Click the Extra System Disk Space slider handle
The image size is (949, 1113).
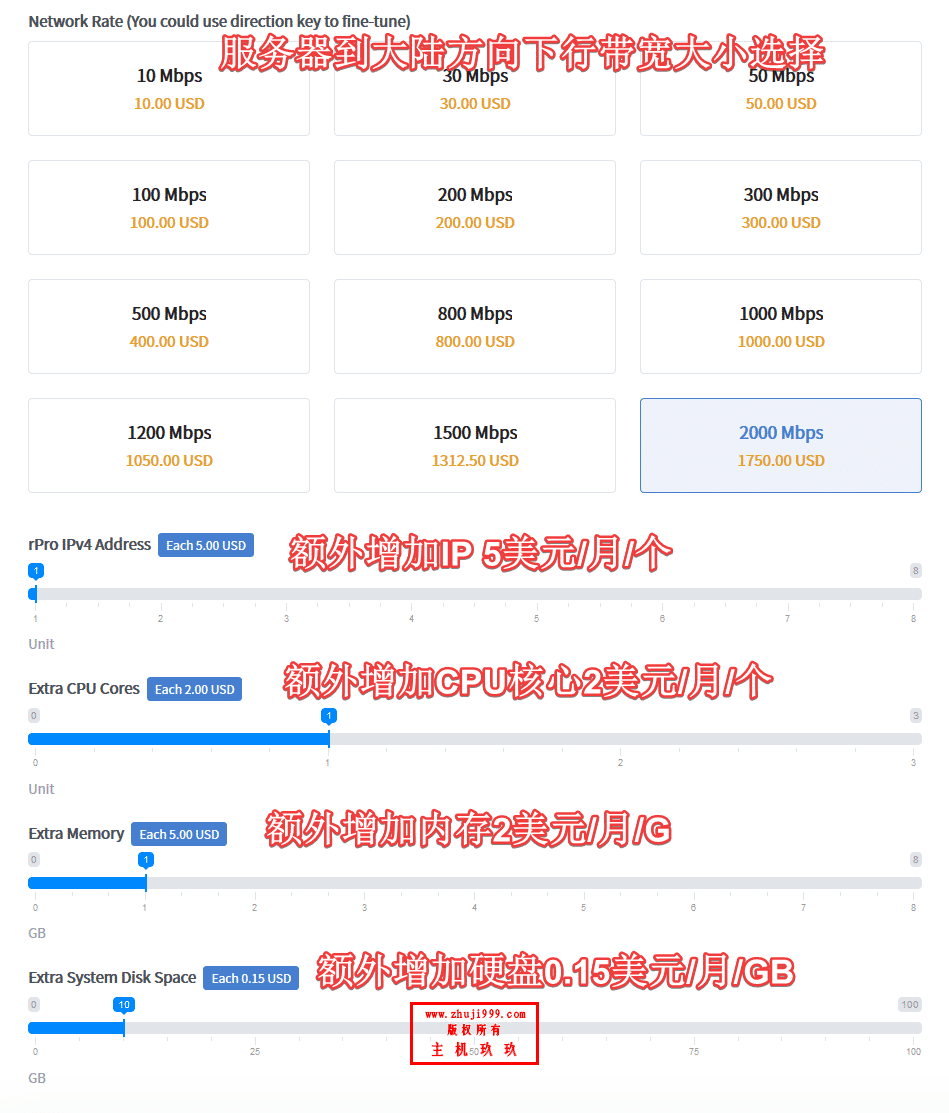pyautogui.click(x=124, y=1028)
